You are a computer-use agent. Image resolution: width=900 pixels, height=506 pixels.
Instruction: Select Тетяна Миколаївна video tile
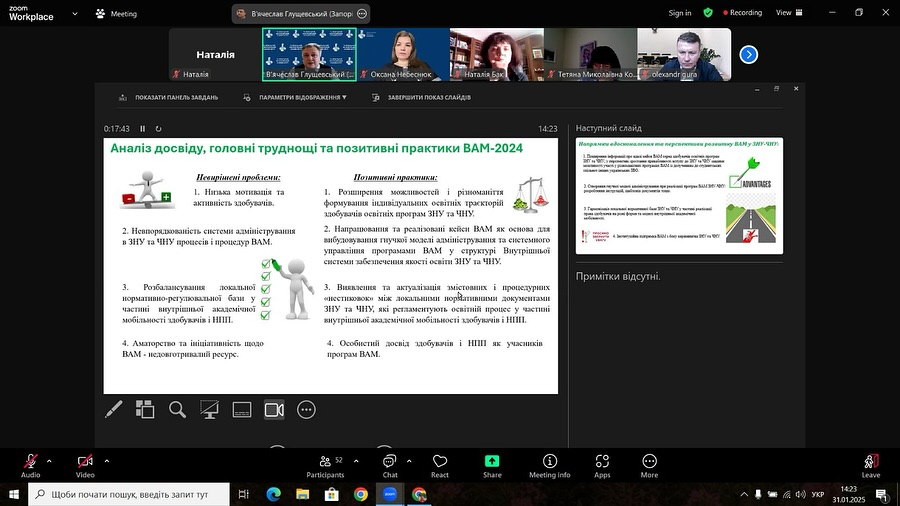coord(590,55)
